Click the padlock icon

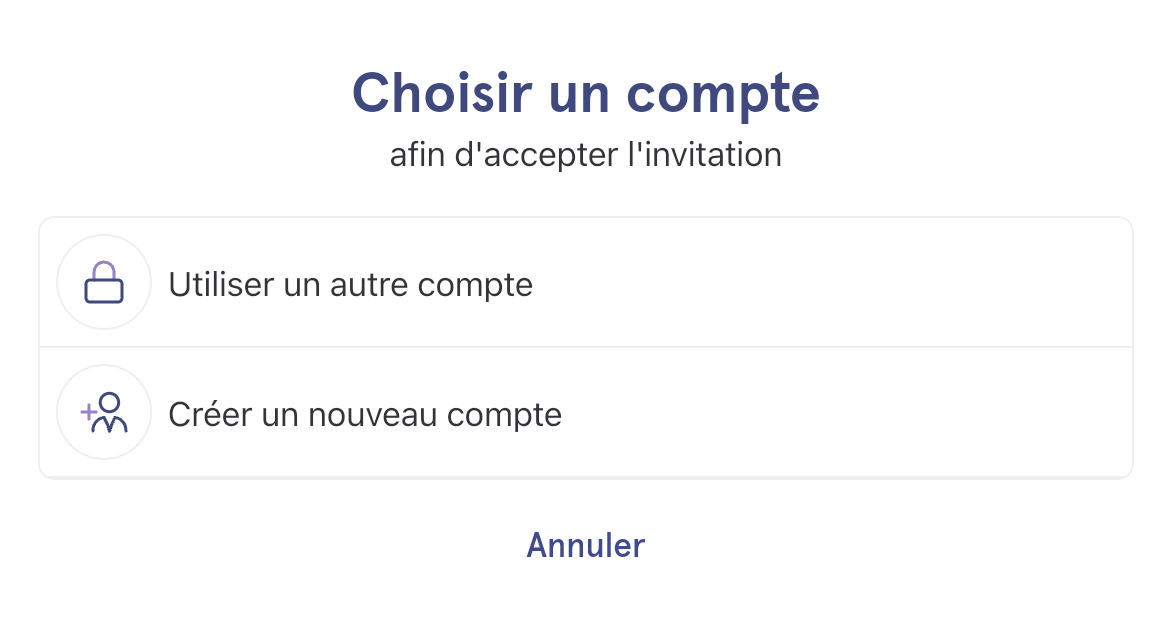(x=104, y=282)
